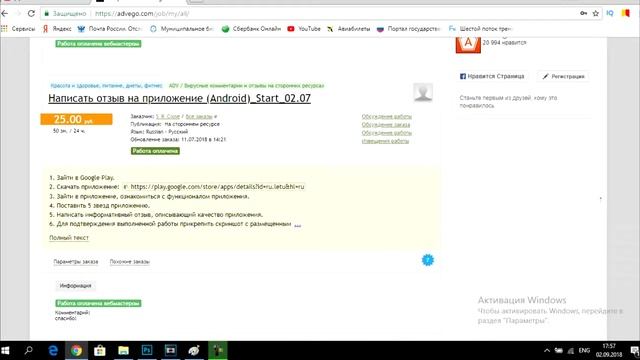Reload the advego.com page
This screenshot has height=360, width=640.
tap(31, 13)
